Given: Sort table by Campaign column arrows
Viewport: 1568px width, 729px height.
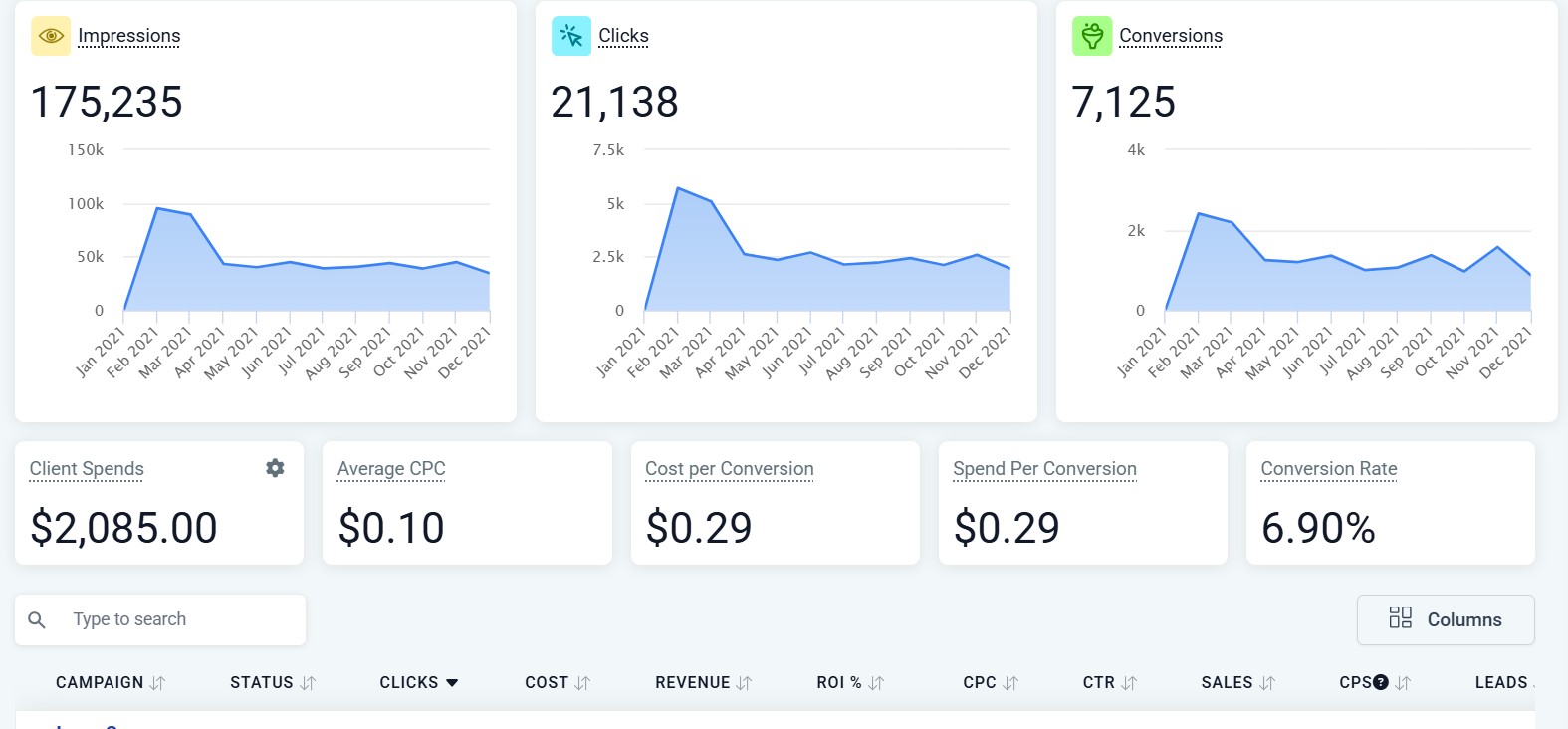Looking at the screenshot, I should point(158,683).
